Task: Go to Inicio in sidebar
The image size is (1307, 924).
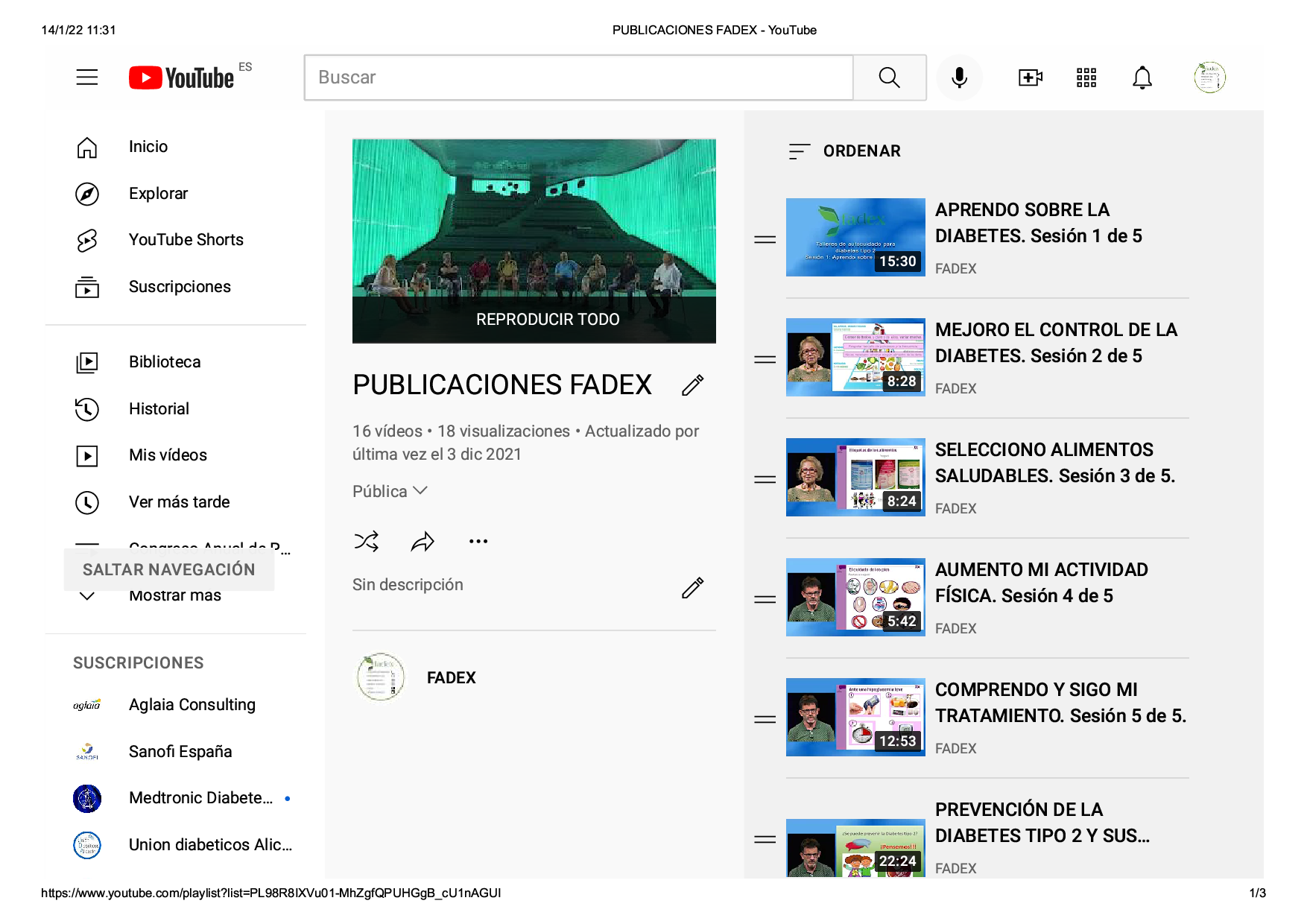Action: click(x=148, y=147)
